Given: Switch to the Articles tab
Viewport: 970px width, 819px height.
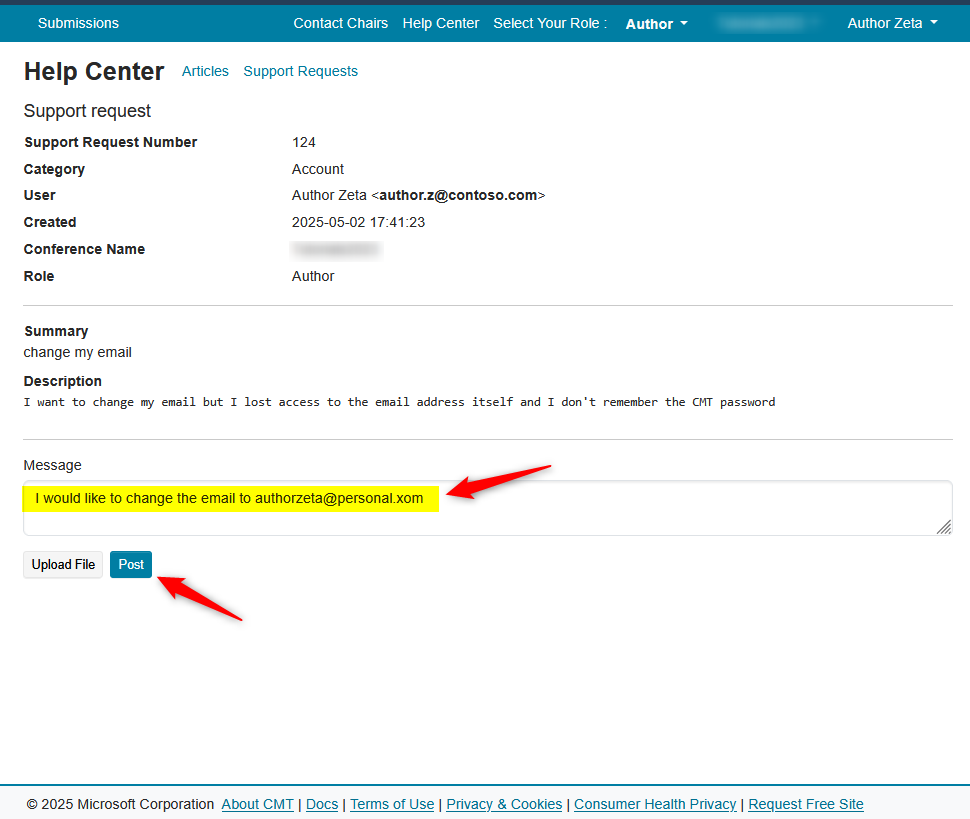Looking at the screenshot, I should pos(205,71).
